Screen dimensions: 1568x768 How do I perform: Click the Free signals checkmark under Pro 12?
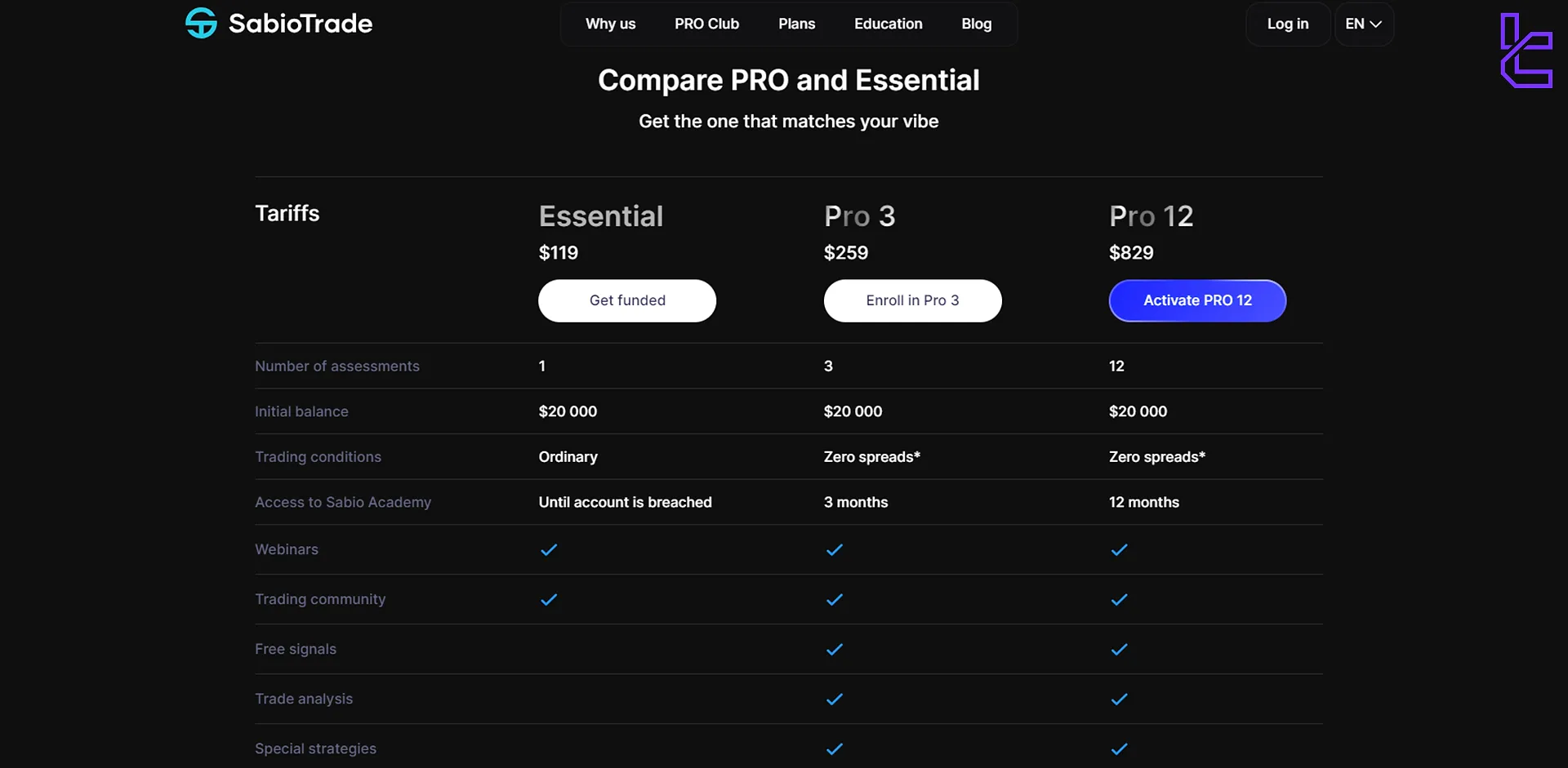point(1119,650)
